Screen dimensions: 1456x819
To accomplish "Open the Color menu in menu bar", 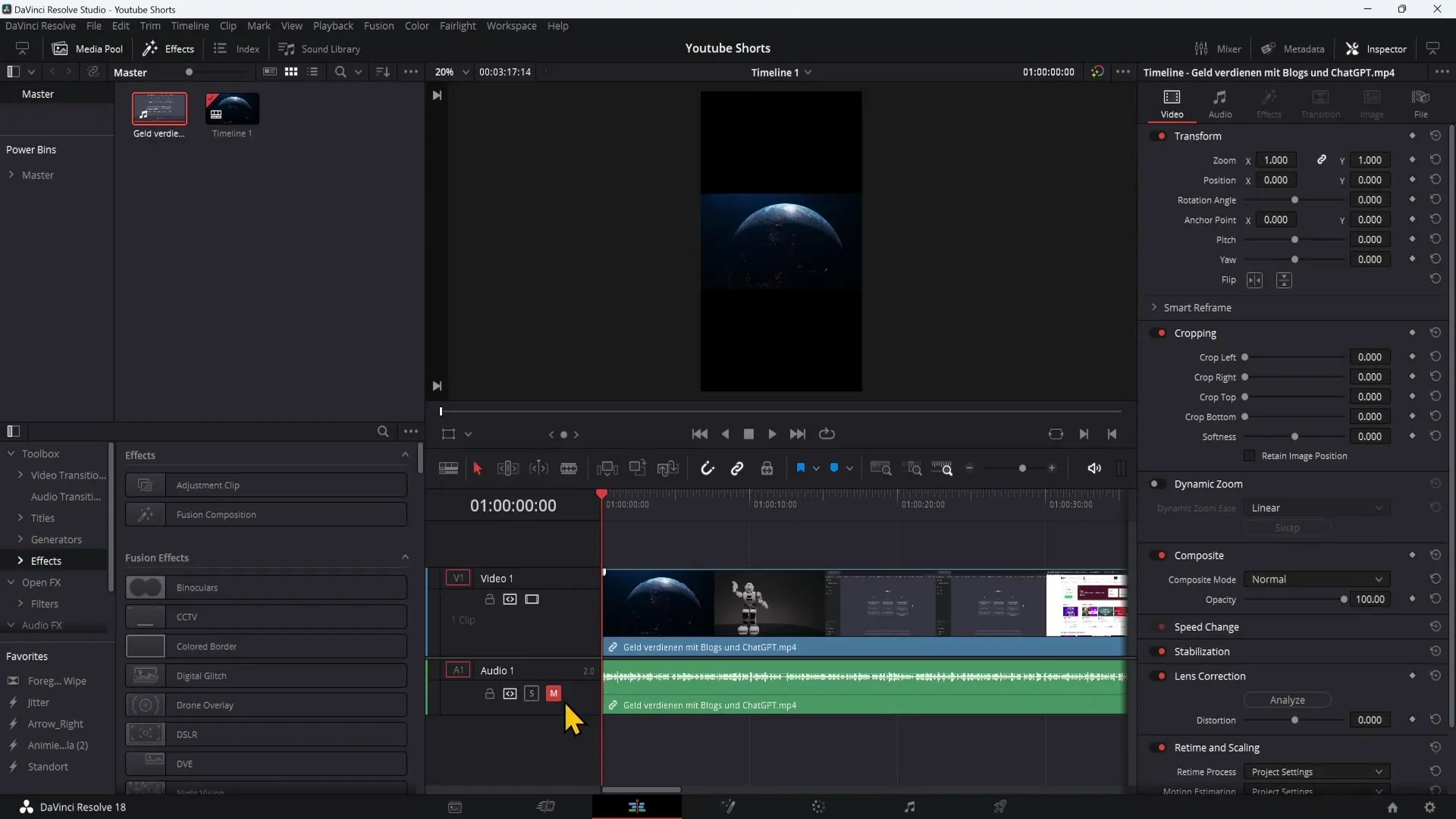I will (x=418, y=25).
